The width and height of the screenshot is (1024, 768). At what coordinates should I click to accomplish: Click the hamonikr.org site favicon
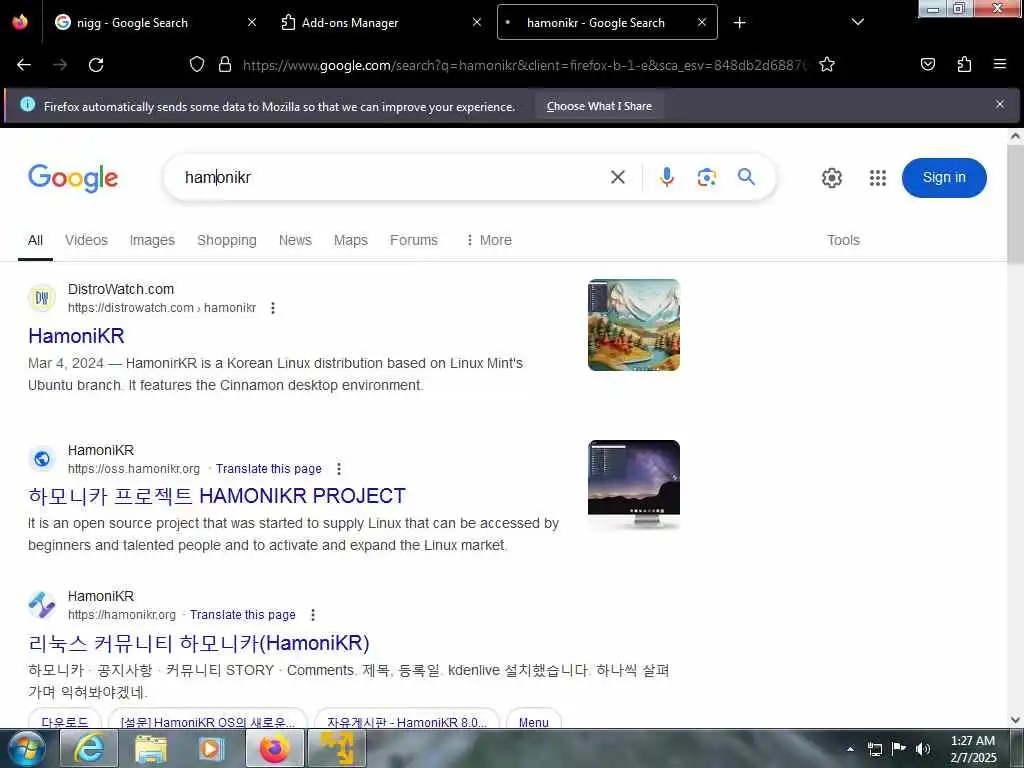pos(42,605)
